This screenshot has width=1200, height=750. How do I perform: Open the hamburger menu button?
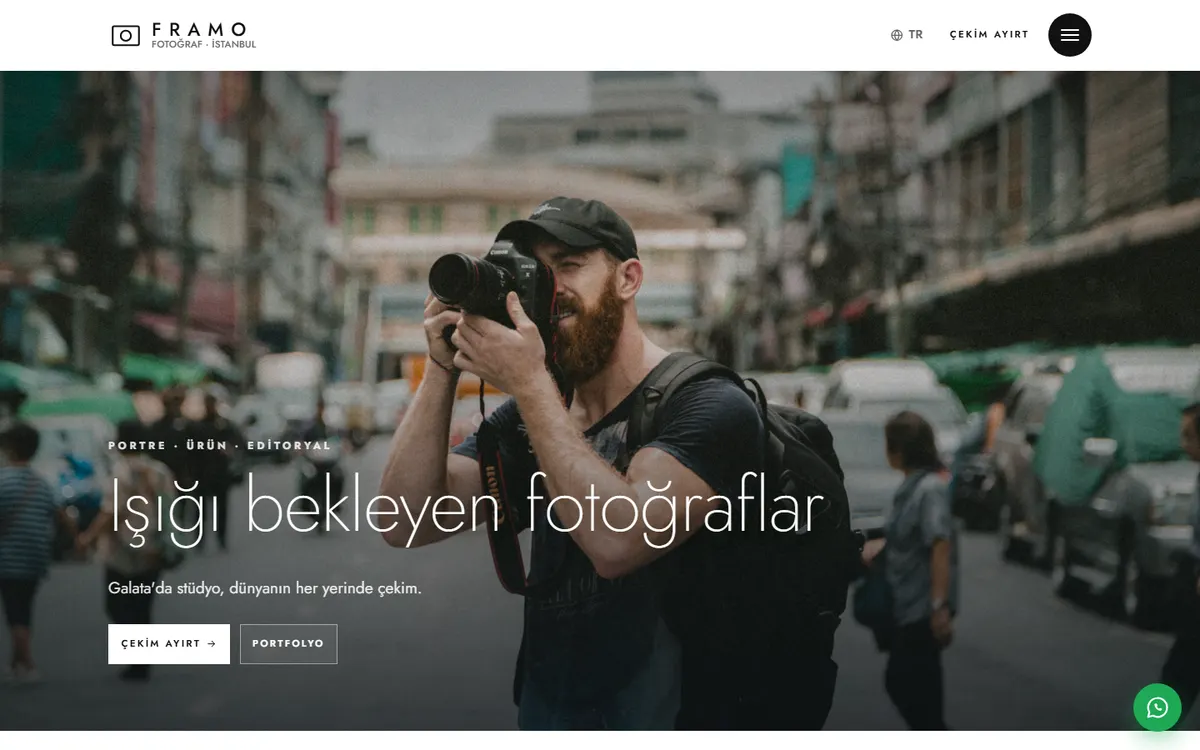pyautogui.click(x=1070, y=35)
